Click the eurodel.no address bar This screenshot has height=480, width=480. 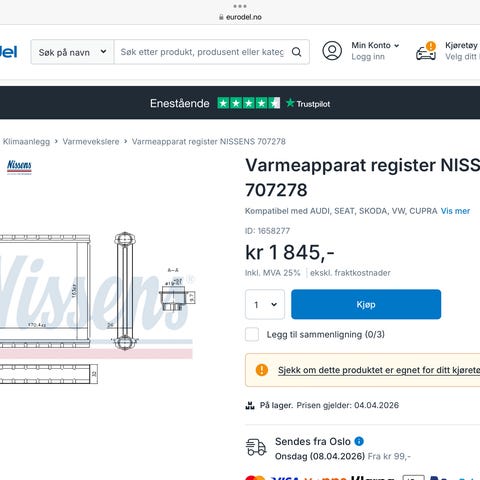pos(240,17)
